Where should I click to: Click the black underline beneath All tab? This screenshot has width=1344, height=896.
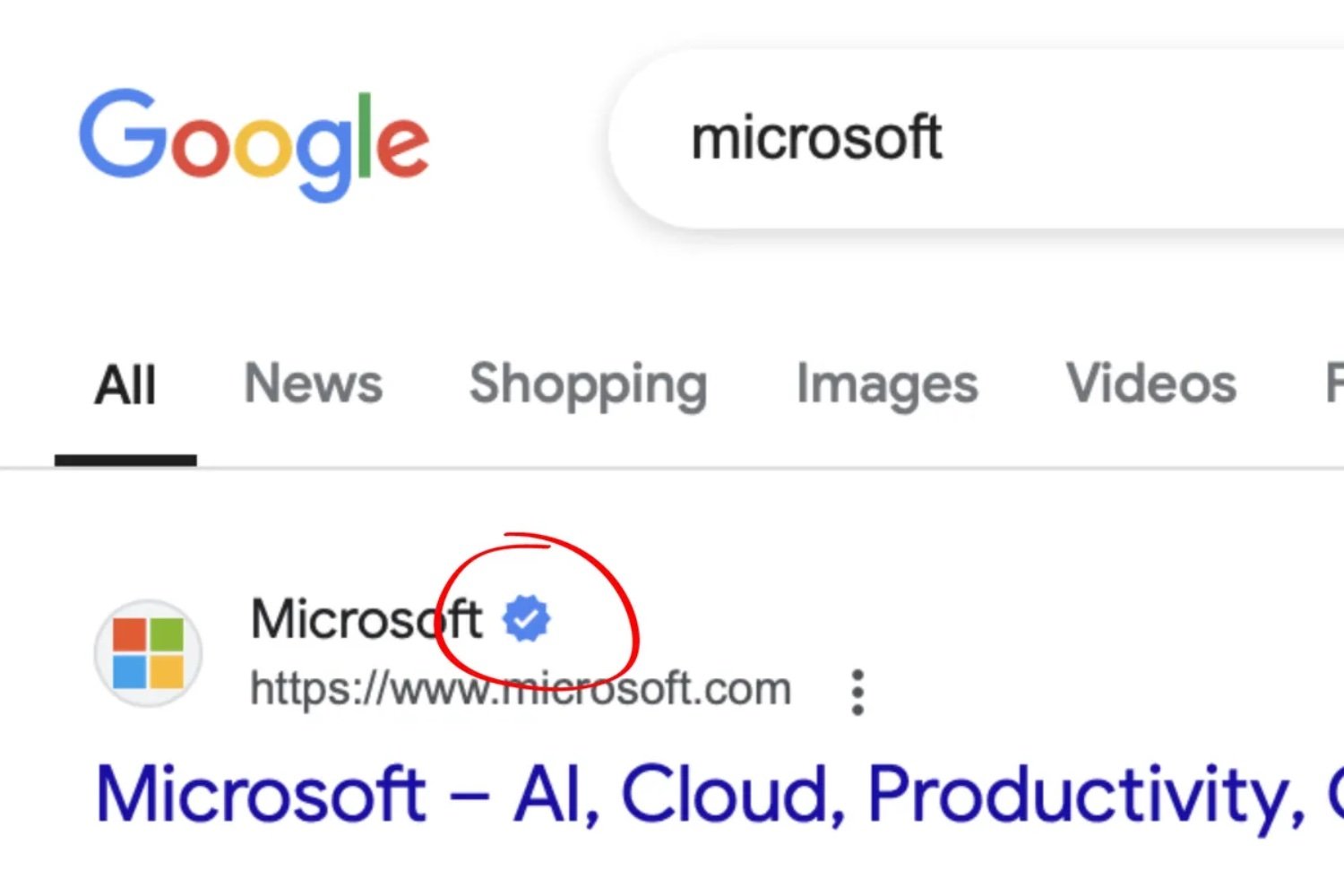(x=125, y=460)
